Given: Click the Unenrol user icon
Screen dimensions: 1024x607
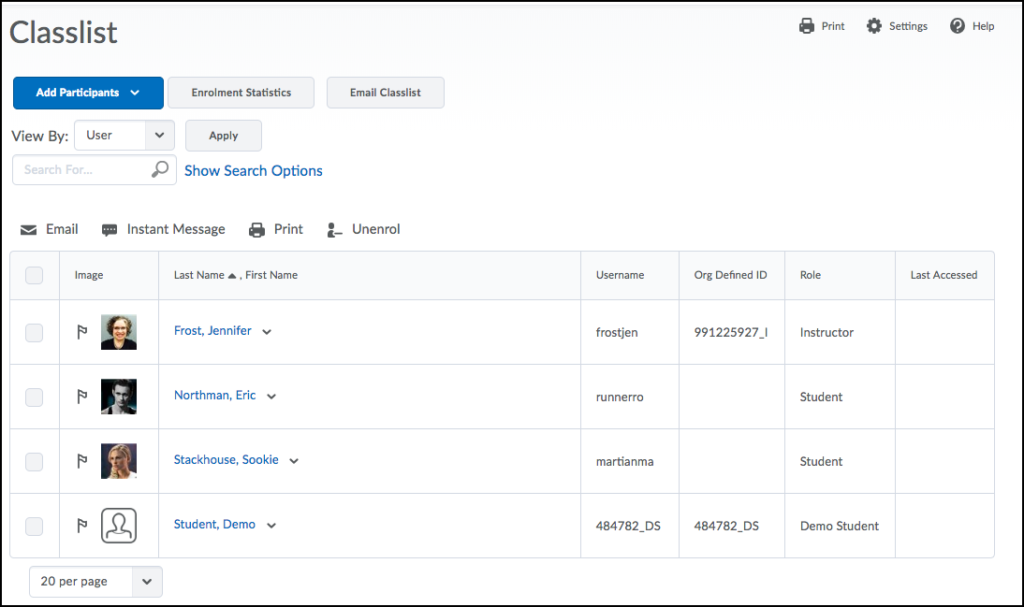Looking at the screenshot, I should [x=335, y=230].
